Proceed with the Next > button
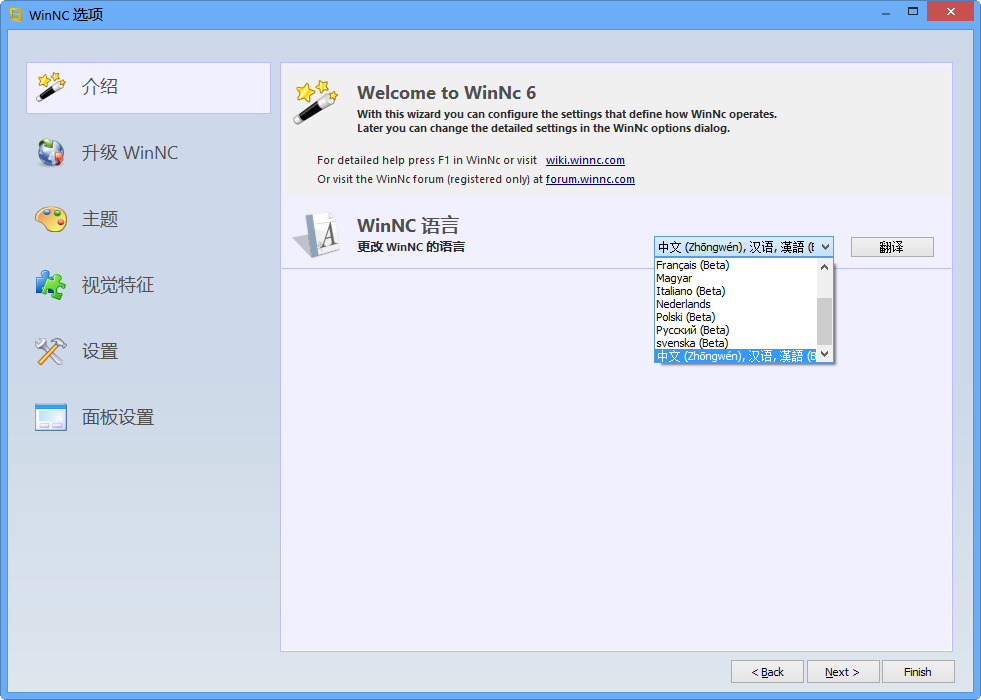Viewport: 981px width, 700px height. click(x=843, y=672)
